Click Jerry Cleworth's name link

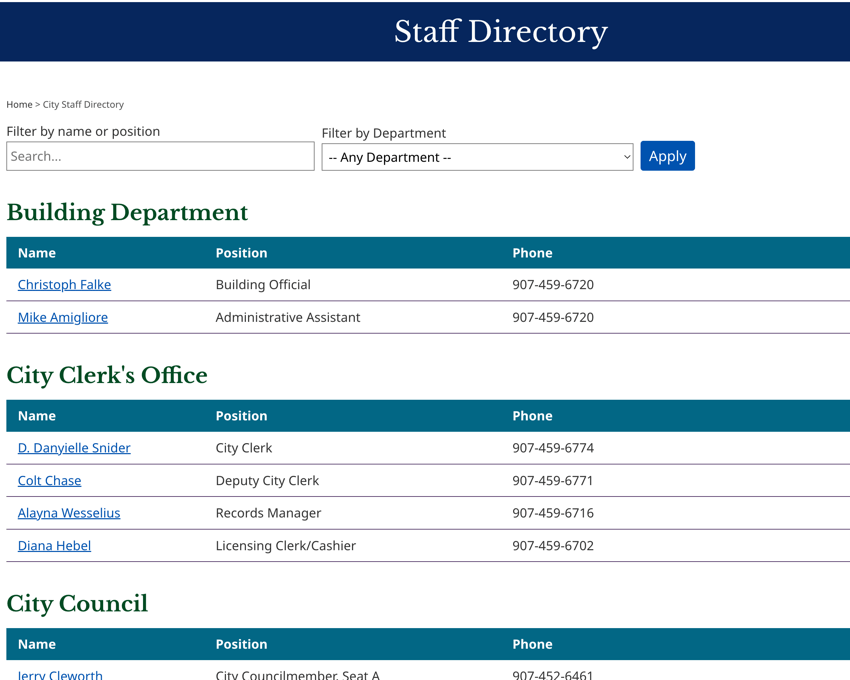[60, 675]
